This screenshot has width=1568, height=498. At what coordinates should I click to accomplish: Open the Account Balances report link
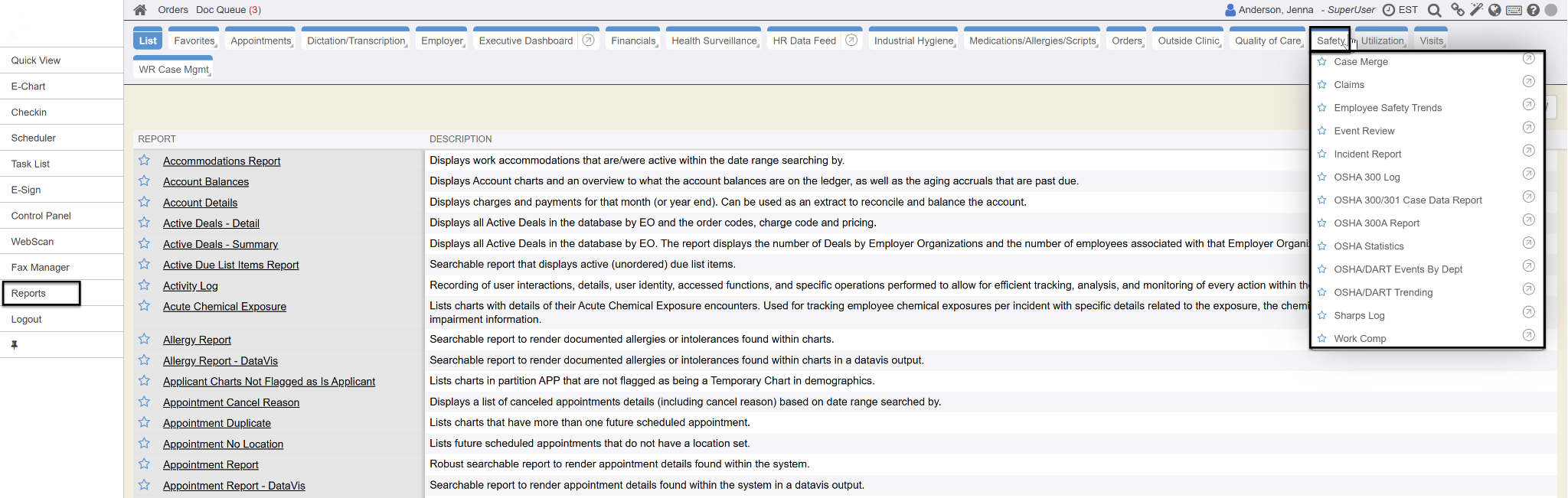[x=205, y=182]
